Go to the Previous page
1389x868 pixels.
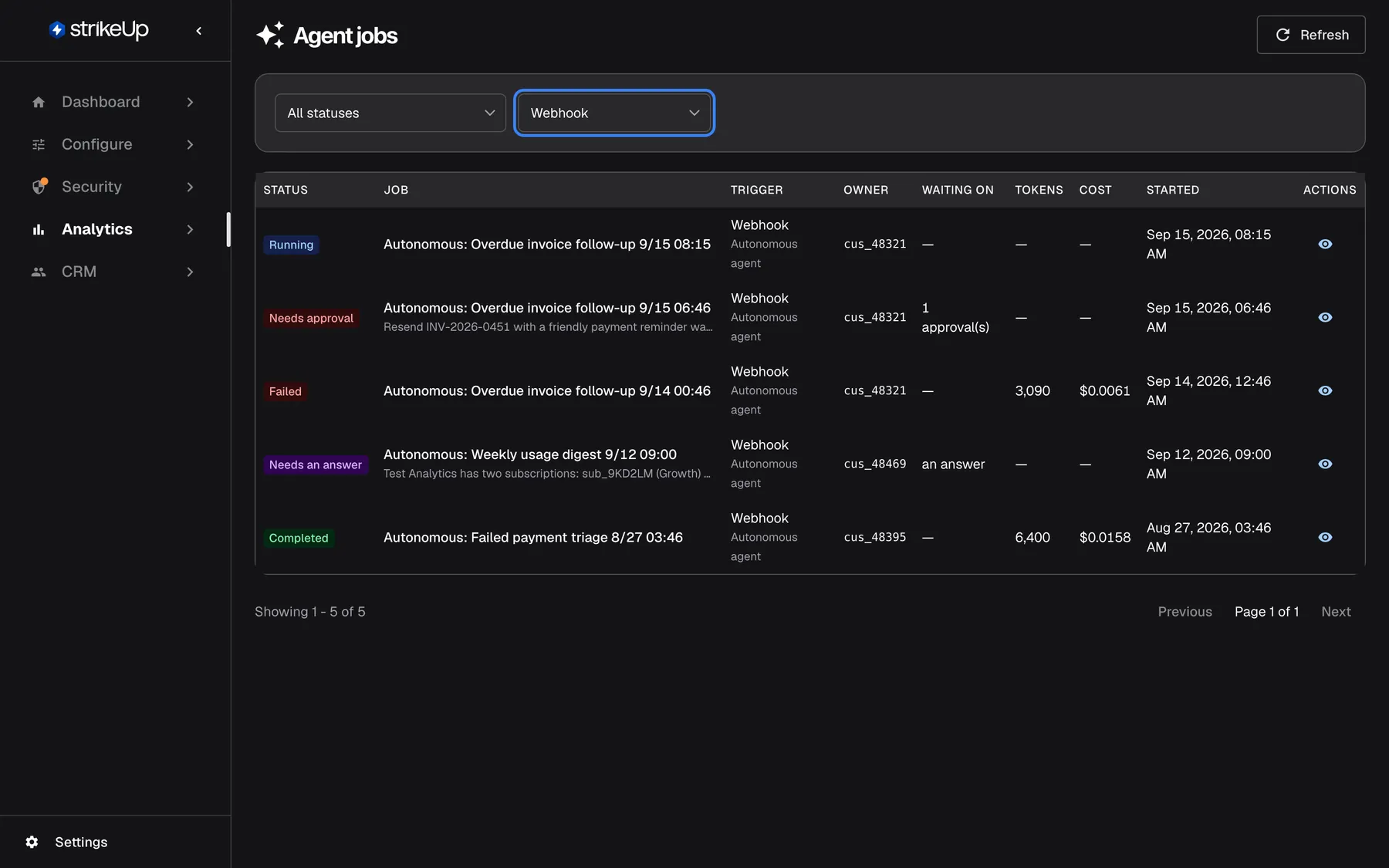pos(1185,611)
